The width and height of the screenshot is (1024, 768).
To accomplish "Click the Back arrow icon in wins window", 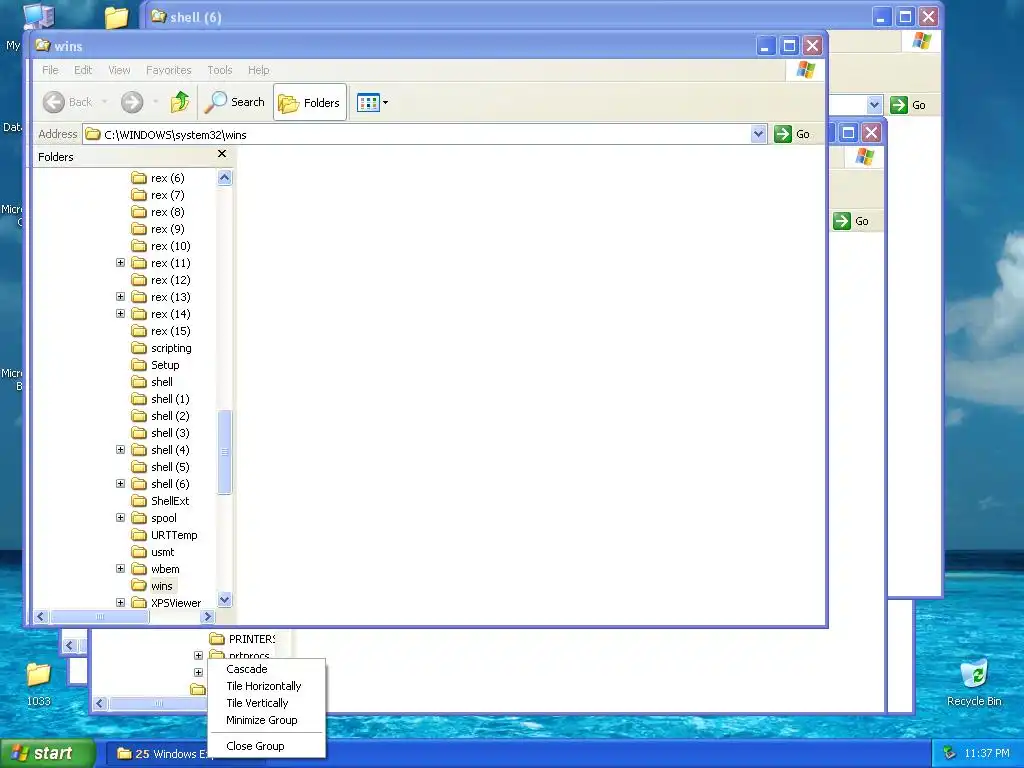I will click(x=54, y=102).
